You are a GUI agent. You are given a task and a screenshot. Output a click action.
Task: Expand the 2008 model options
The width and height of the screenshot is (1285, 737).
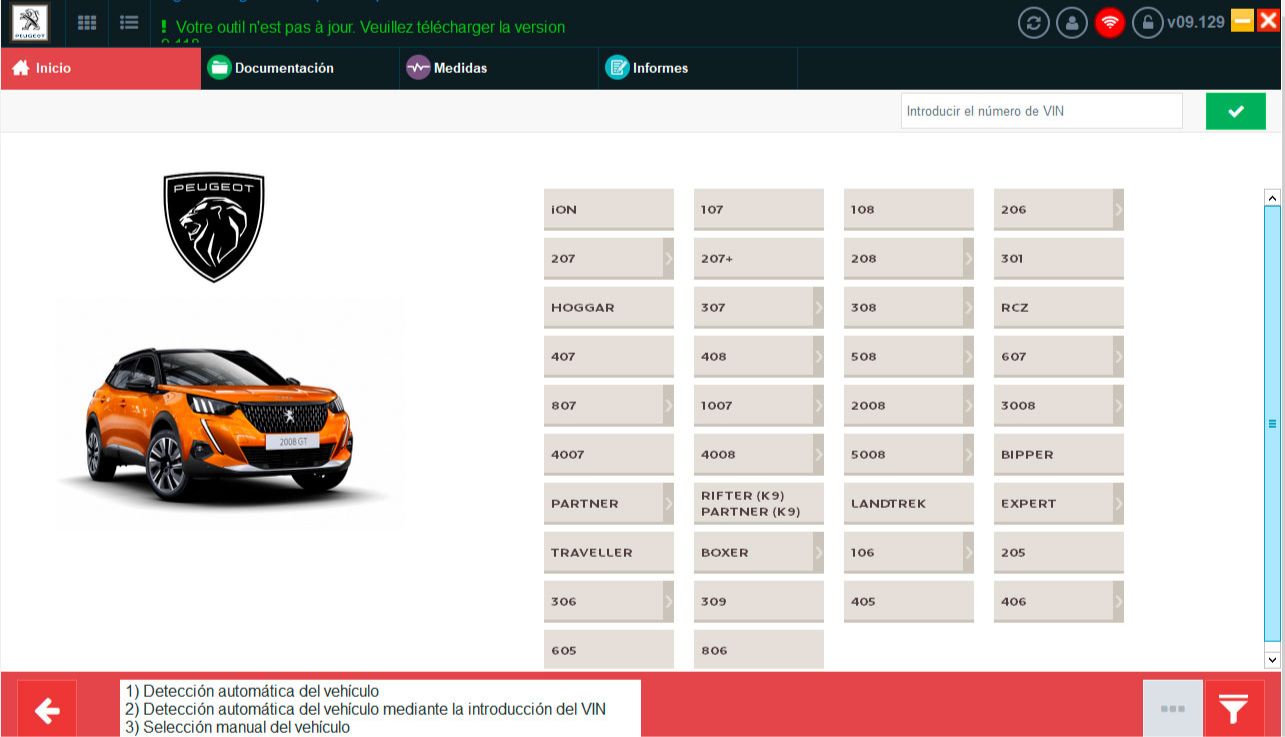point(969,405)
